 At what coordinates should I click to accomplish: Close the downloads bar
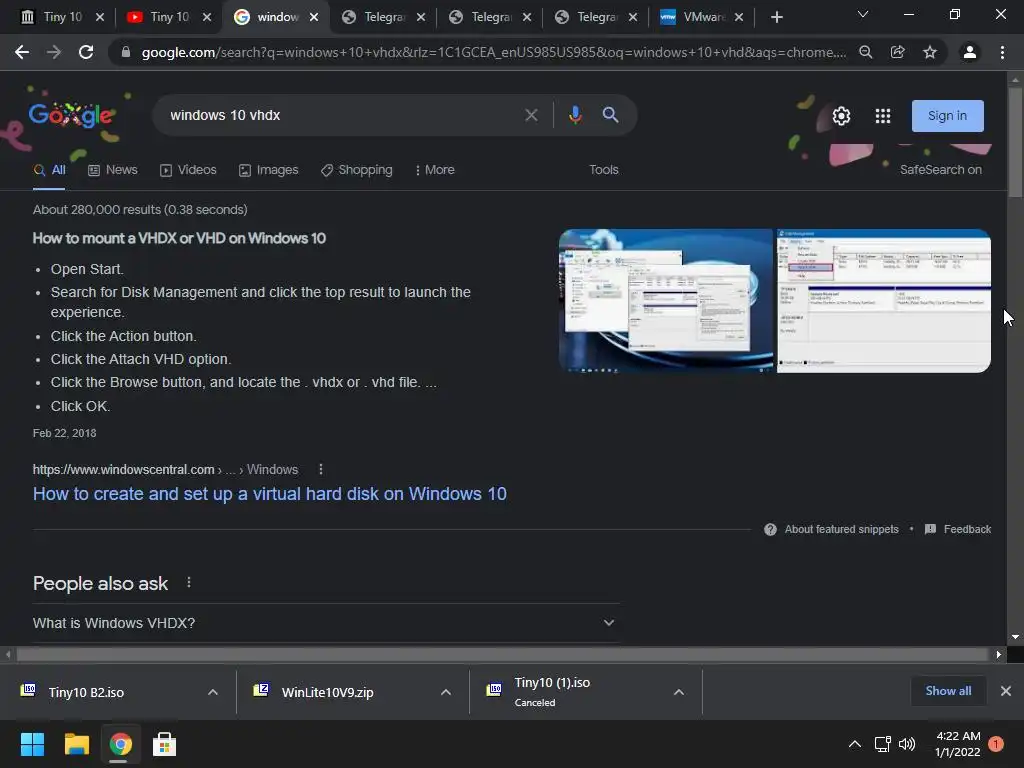[x=1006, y=691]
